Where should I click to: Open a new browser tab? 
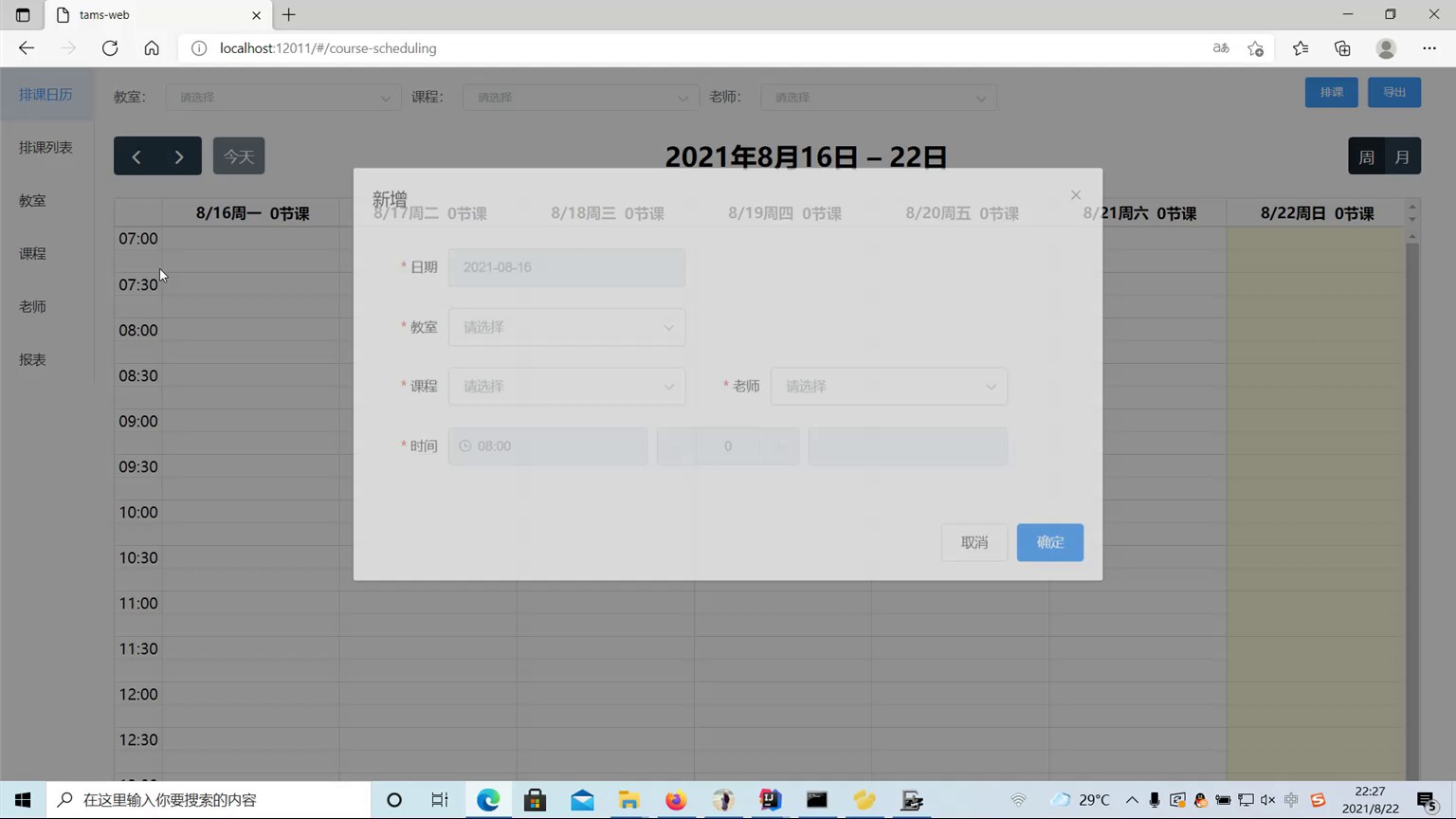[289, 15]
